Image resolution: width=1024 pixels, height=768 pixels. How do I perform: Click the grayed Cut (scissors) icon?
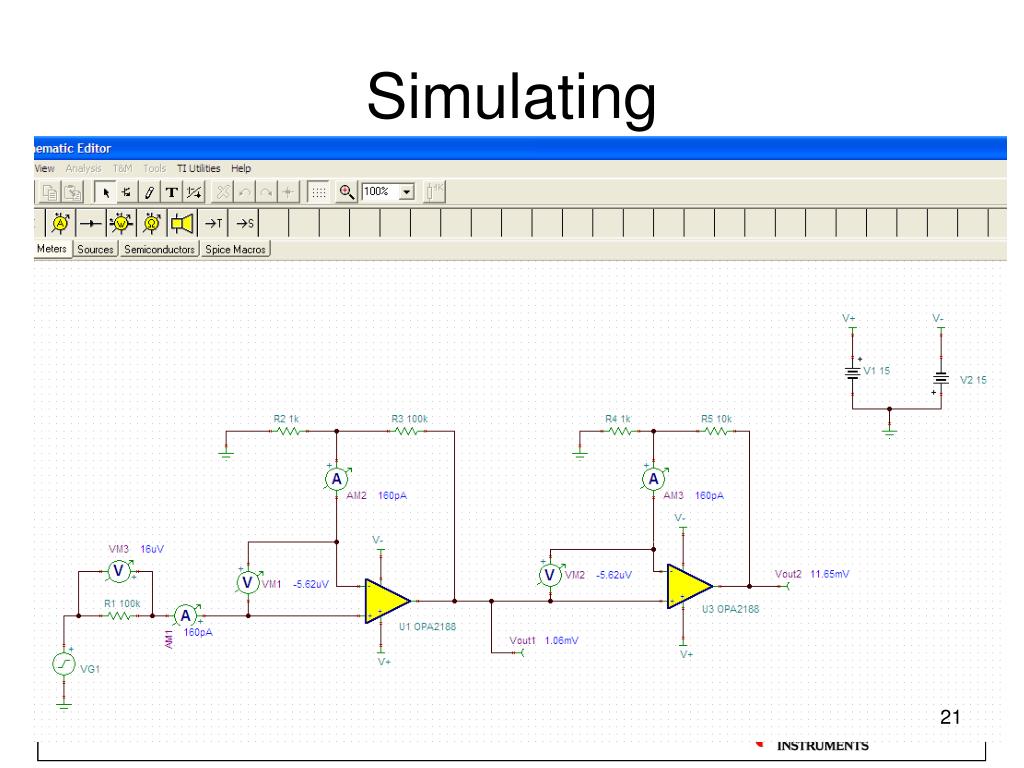tap(223, 192)
